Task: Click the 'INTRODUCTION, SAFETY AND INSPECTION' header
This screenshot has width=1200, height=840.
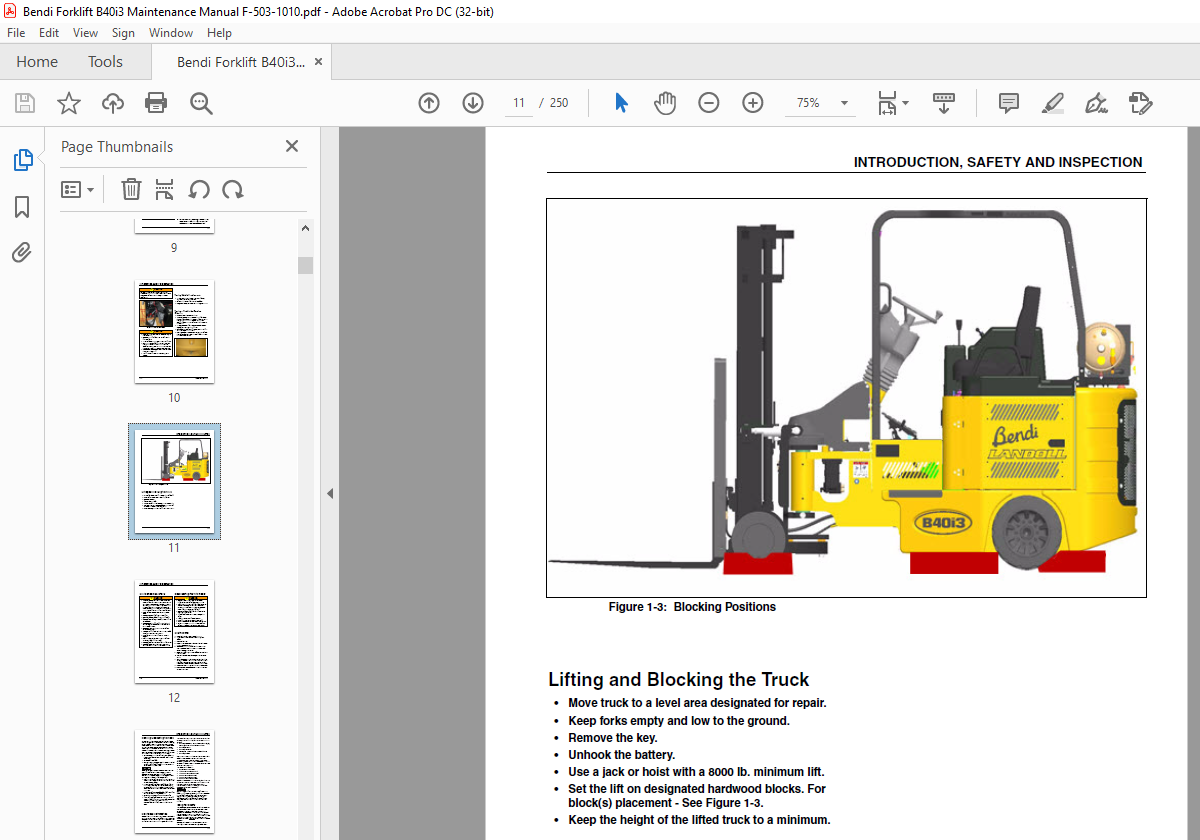Action: [998, 162]
